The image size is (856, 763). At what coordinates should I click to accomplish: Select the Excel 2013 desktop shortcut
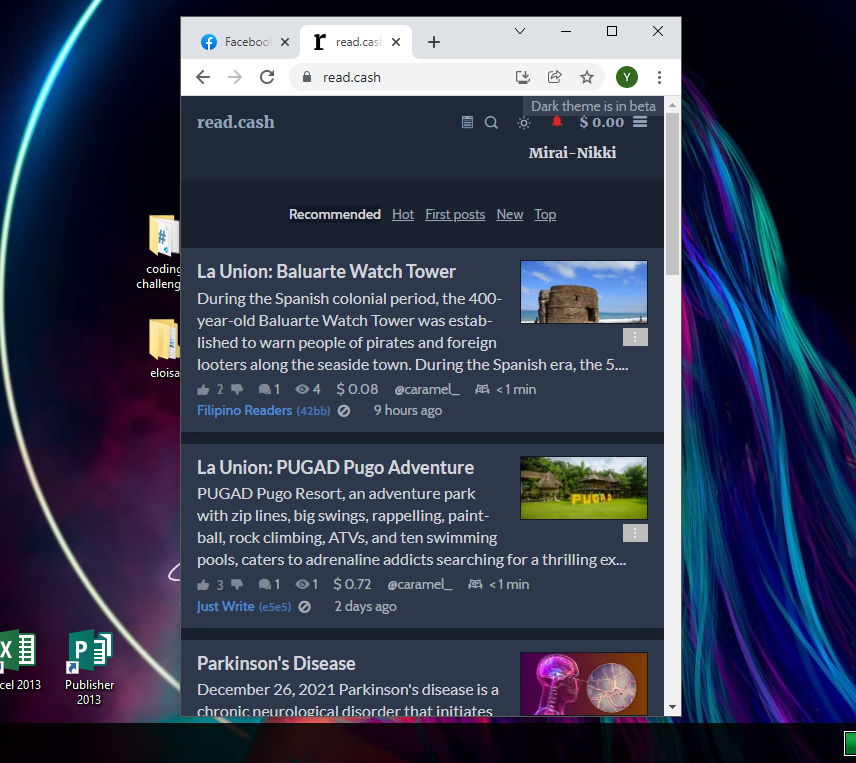click(x=19, y=660)
